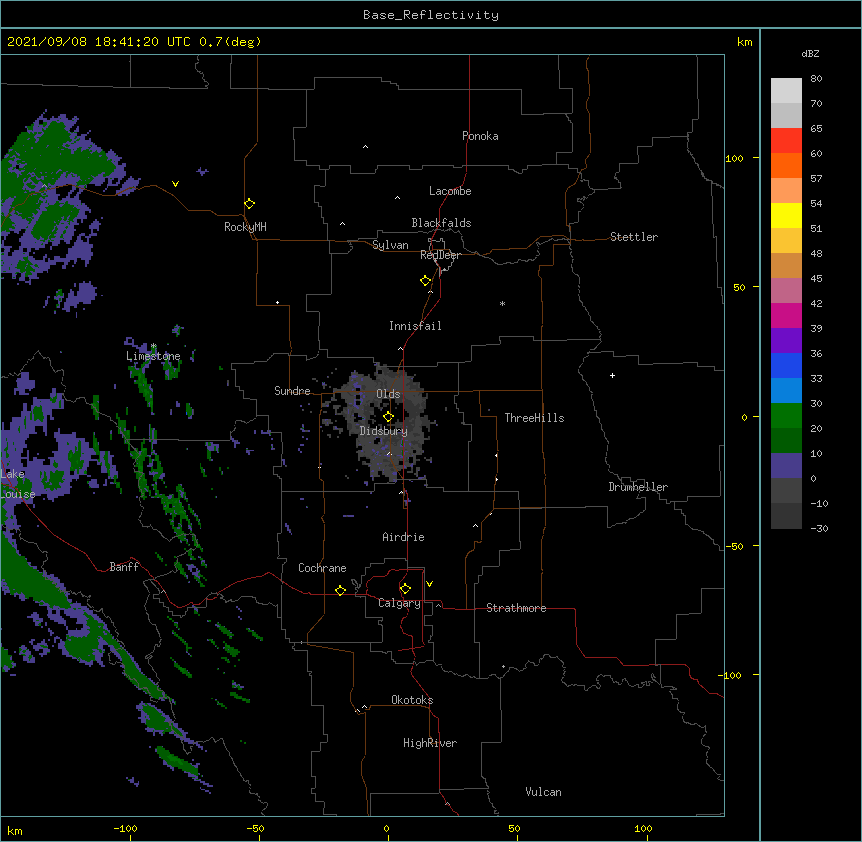Click the Stettler city label
862x842 pixels.
[634, 237]
